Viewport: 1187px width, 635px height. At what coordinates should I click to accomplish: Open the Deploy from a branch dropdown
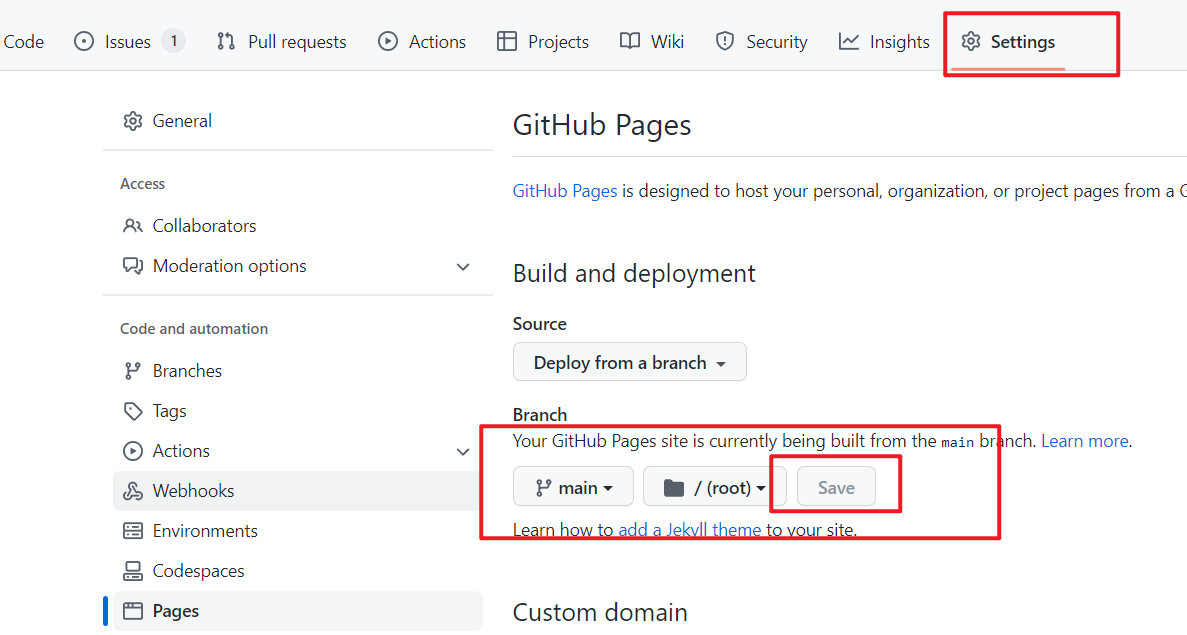click(630, 362)
